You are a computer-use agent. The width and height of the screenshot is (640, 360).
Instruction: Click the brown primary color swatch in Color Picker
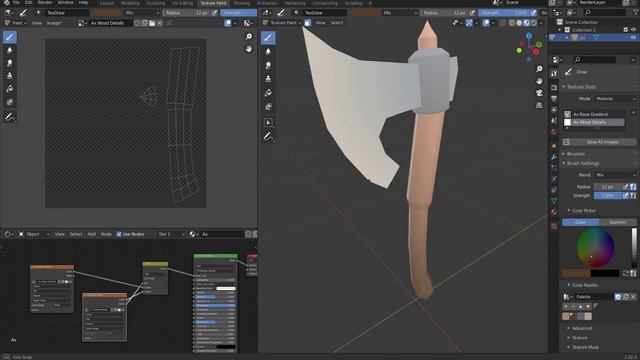point(576,273)
